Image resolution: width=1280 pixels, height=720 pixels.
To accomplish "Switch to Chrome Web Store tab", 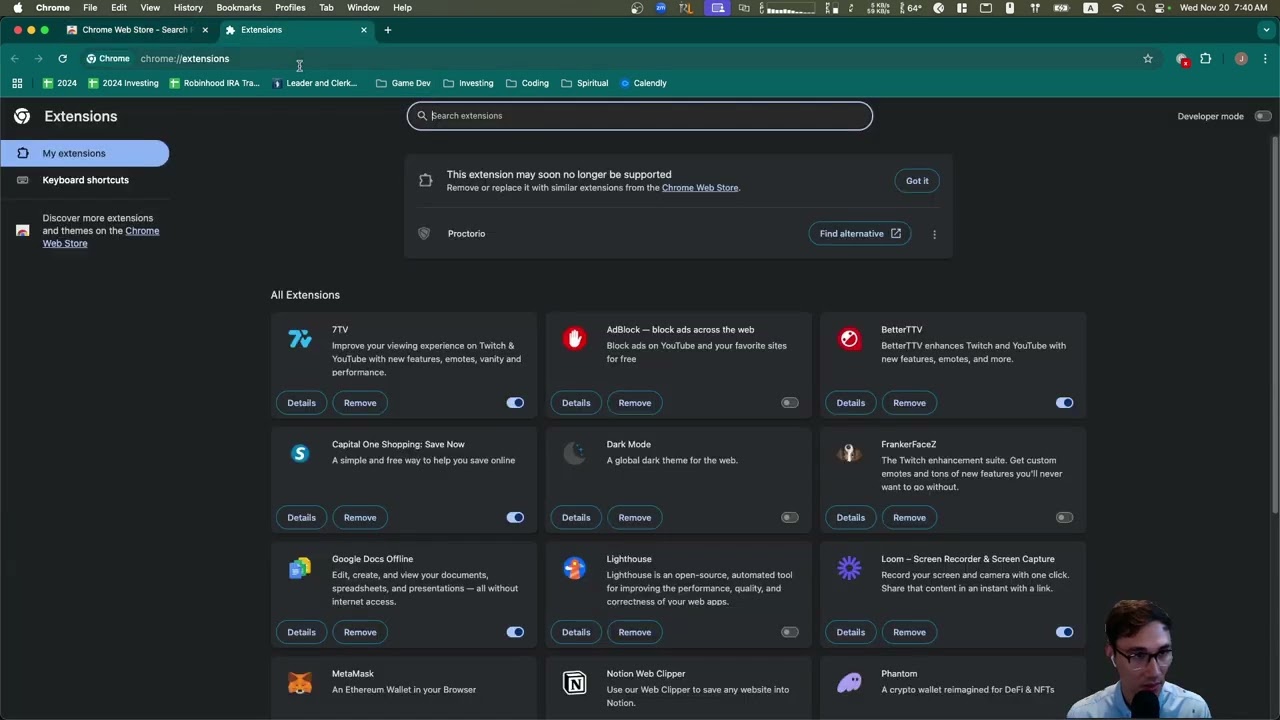I will point(135,30).
